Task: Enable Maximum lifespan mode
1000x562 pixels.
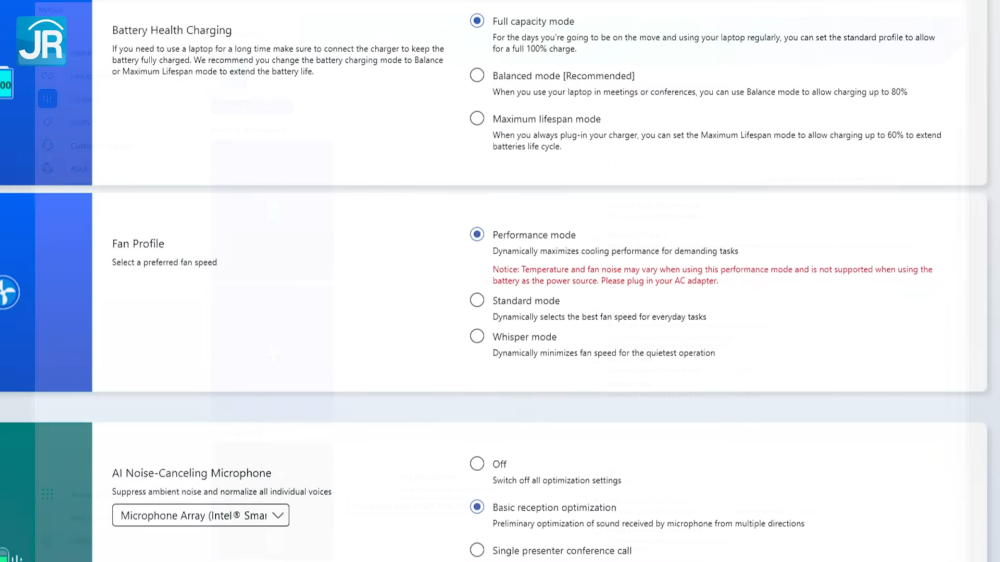Action: tap(477, 119)
